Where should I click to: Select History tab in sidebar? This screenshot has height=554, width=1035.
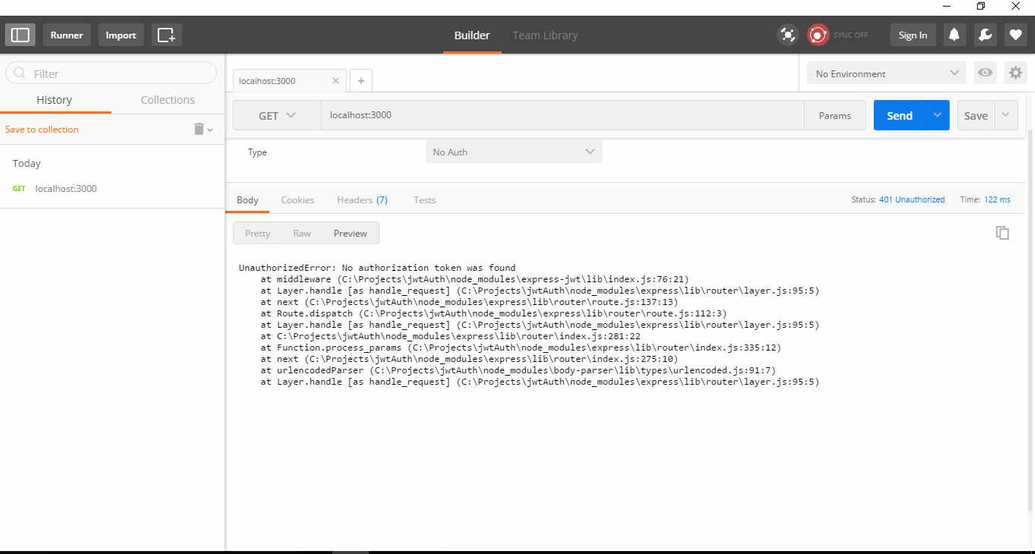pos(54,100)
